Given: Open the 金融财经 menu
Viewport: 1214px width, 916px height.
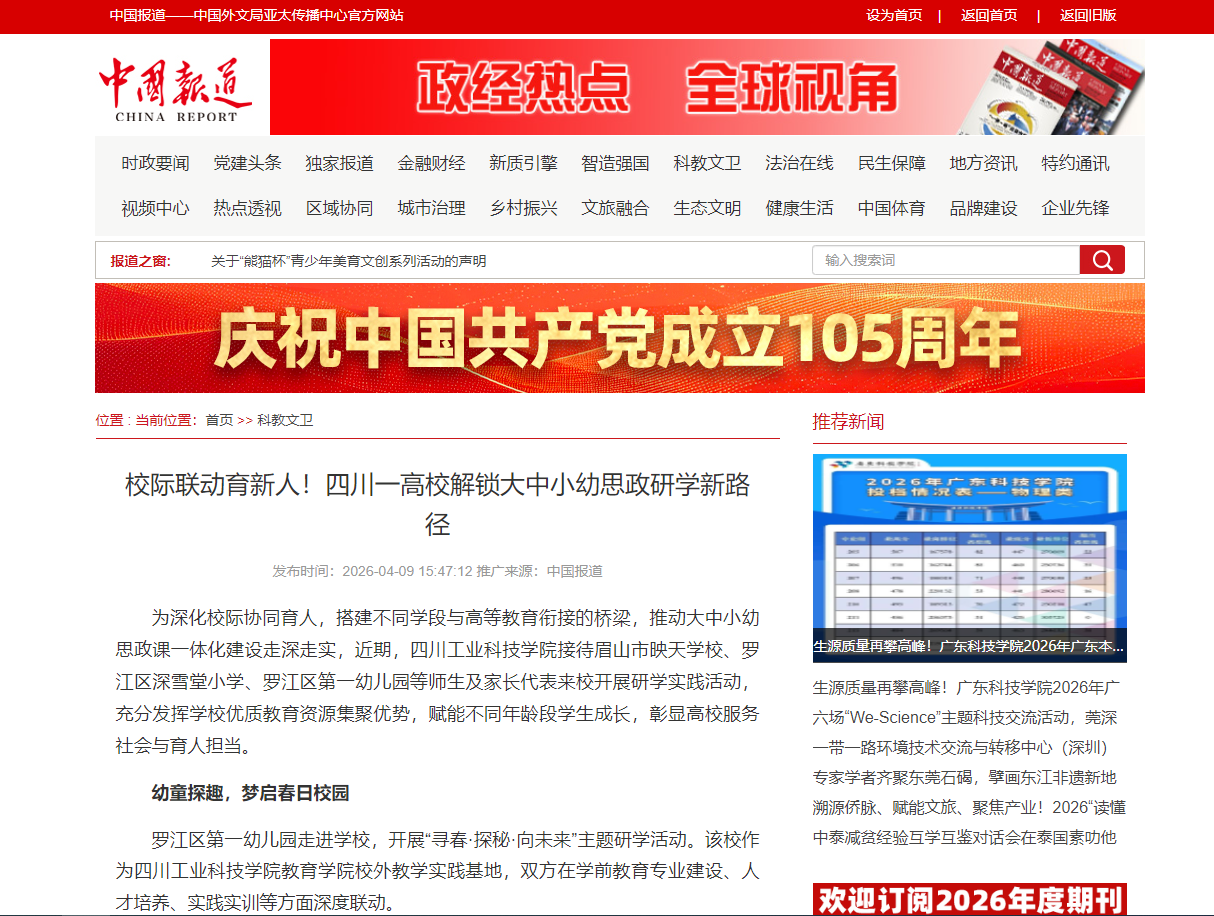Looking at the screenshot, I should (431, 163).
